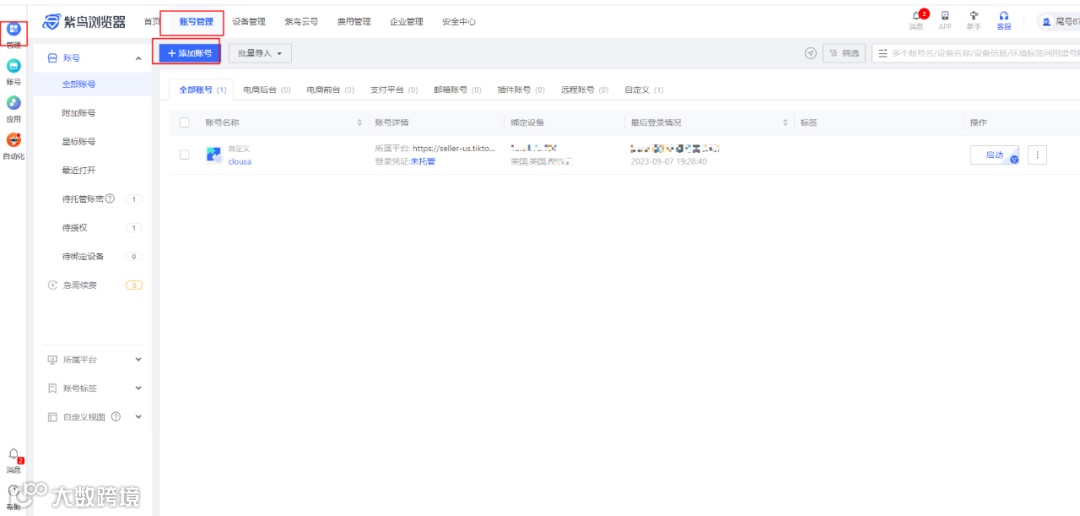Tick the checkbox for clousa row

tap(184, 155)
